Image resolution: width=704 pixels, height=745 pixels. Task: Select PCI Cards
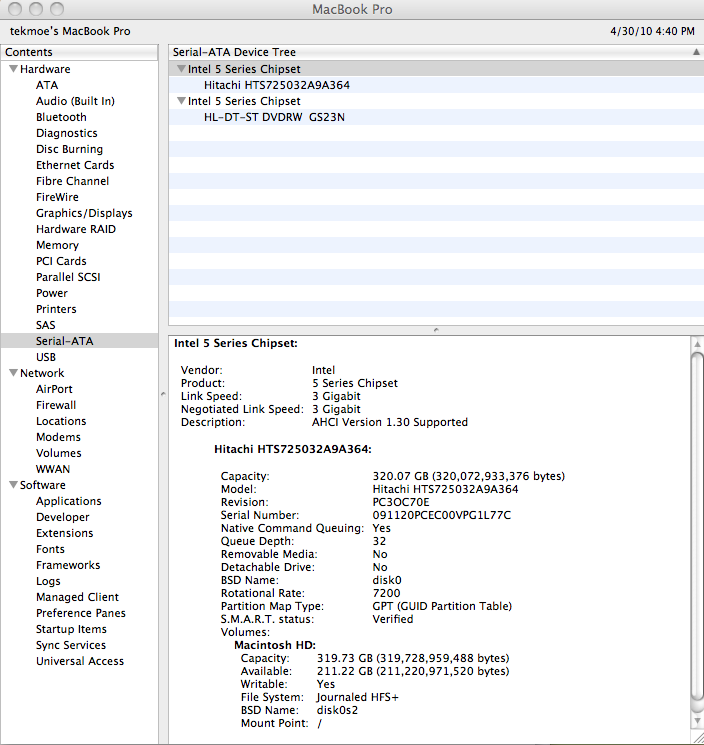[x=61, y=261]
